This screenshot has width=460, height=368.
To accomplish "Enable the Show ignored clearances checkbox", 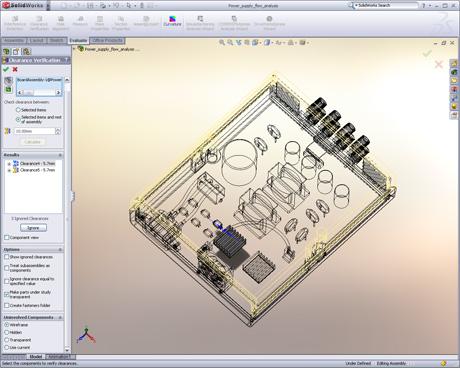I will point(6,257).
